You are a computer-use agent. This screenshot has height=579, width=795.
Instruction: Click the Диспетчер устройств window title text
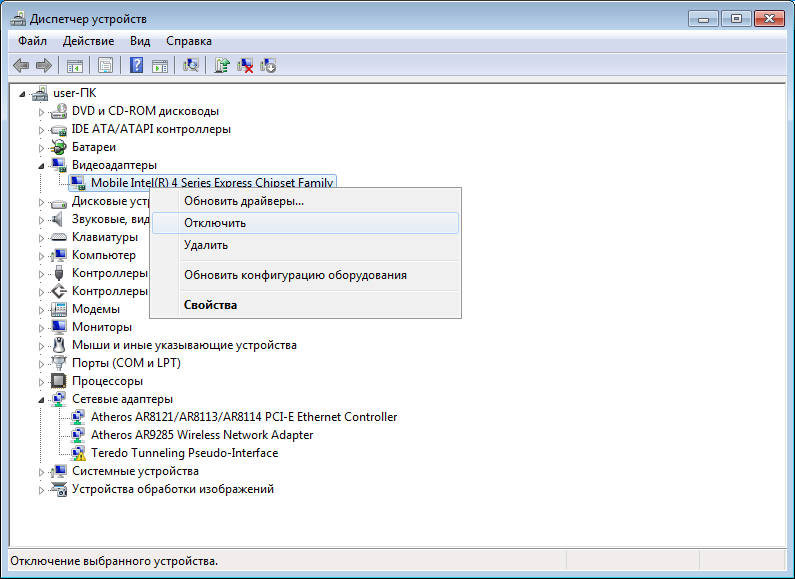click(x=88, y=19)
